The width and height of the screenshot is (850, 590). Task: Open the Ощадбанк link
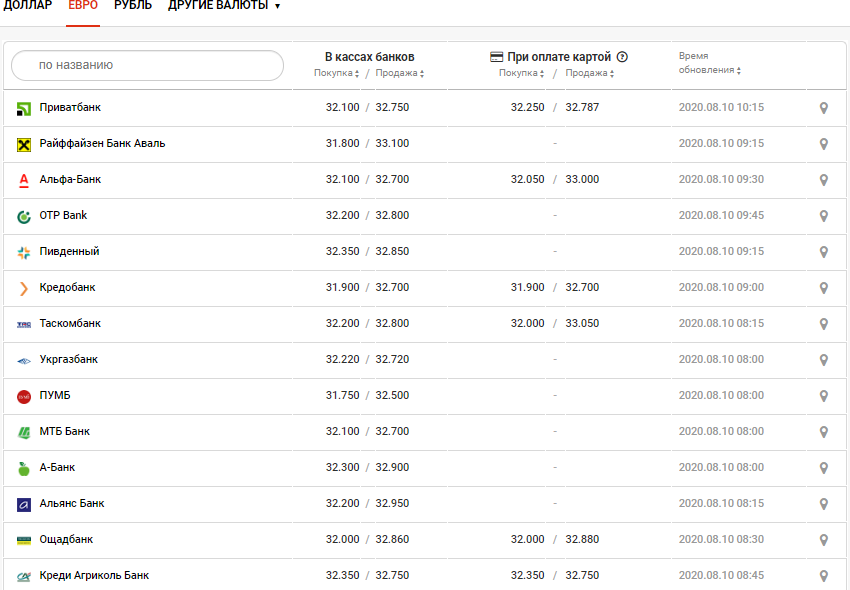tap(66, 539)
